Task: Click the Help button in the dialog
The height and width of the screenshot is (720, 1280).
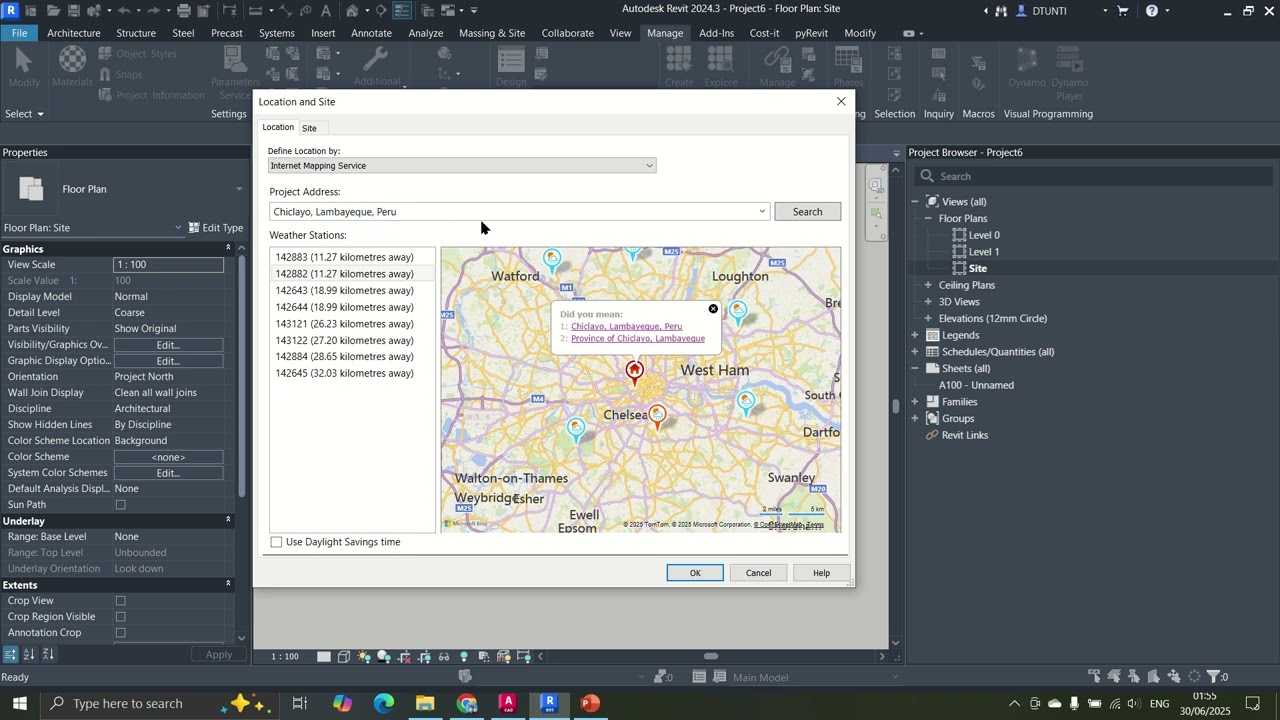Action: 821,573
